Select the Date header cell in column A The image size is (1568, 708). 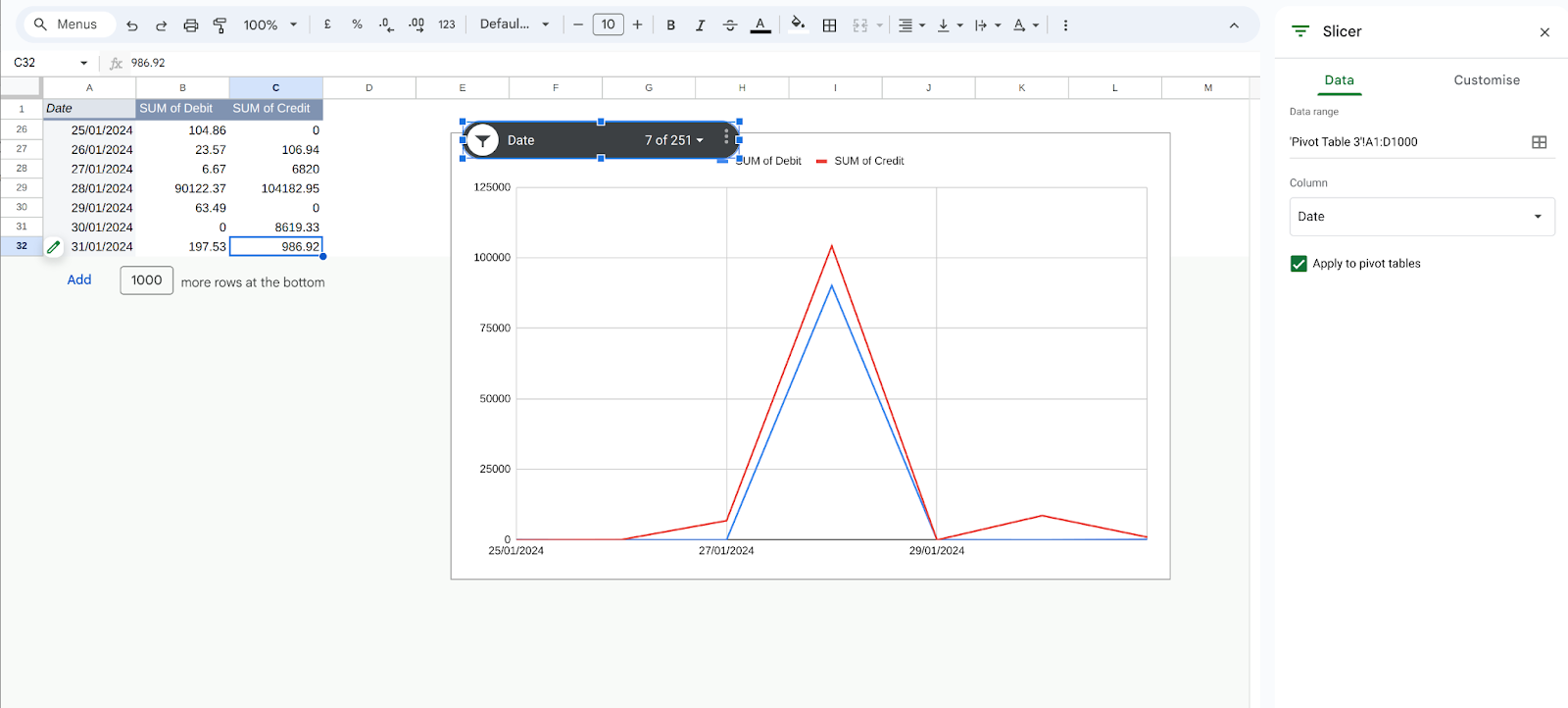(89, 109)
